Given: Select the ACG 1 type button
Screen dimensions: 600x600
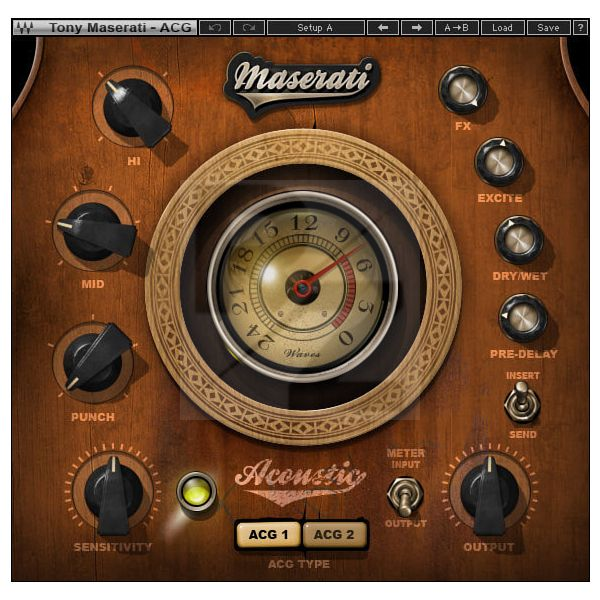Looking at the screenshot, I should tap(268, 534).
